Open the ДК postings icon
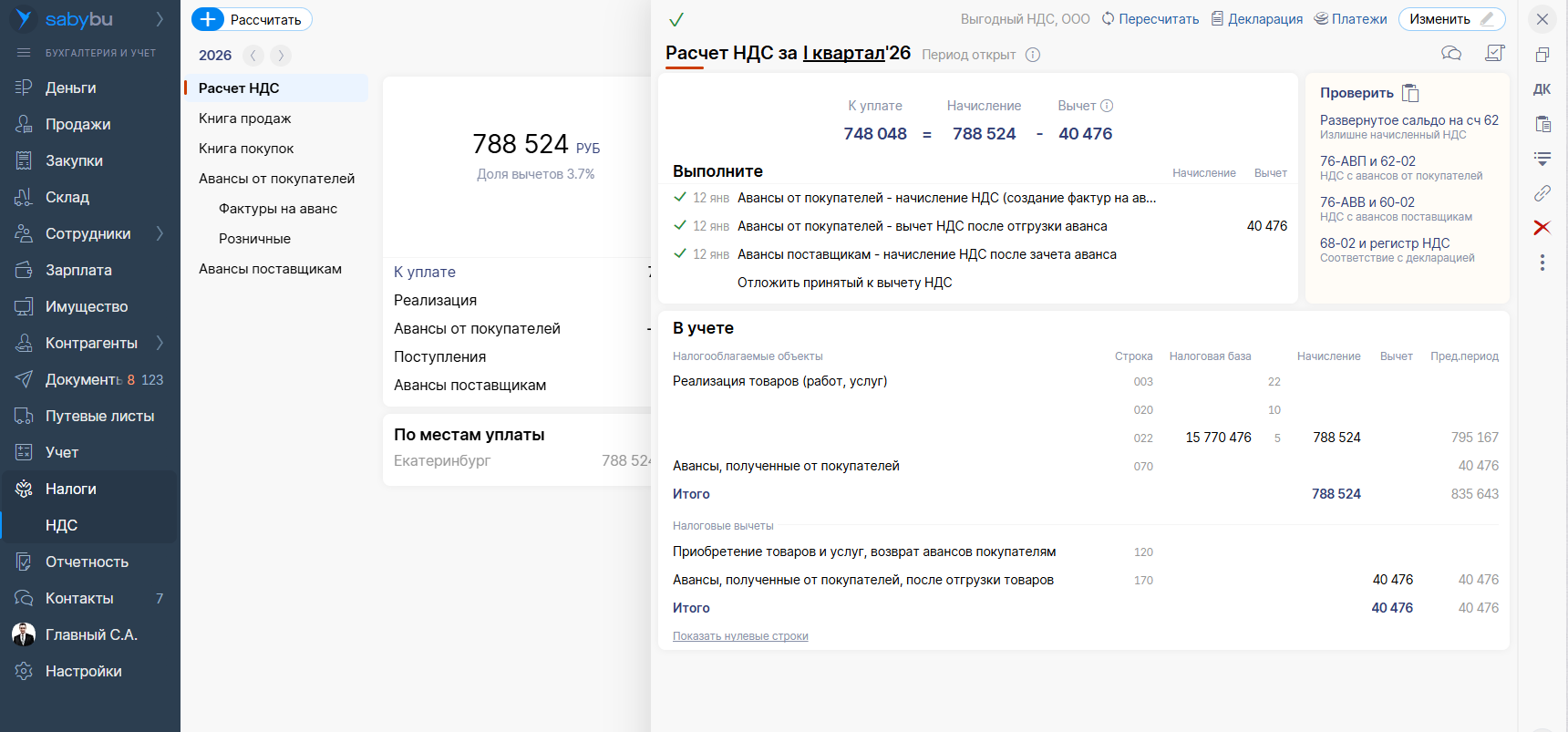 coord(1542,89)
